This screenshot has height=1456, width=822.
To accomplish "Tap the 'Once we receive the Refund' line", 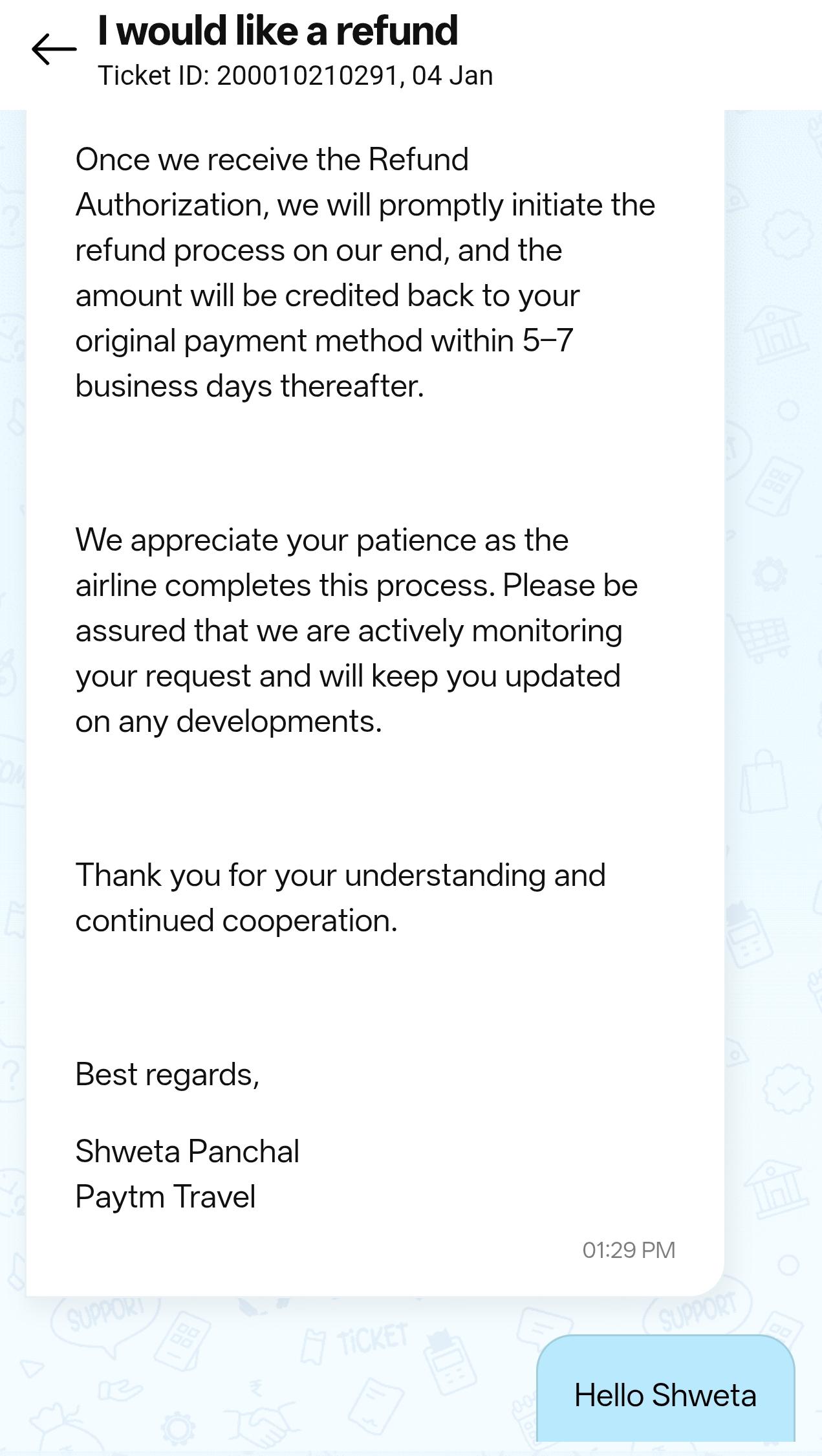I will click(x=272, y=159).
